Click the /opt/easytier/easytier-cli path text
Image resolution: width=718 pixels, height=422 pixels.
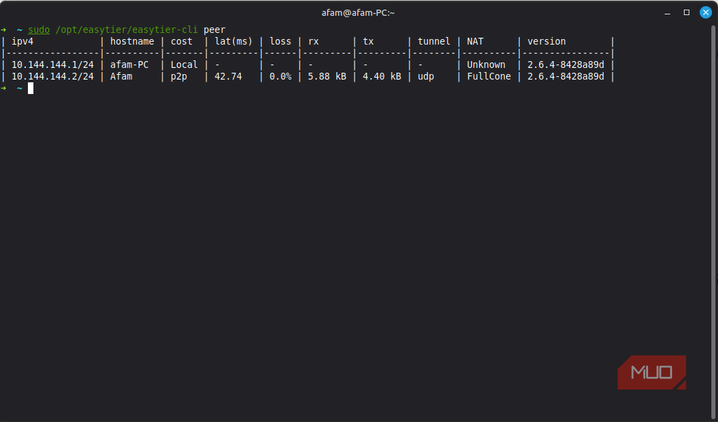point(126,30)
